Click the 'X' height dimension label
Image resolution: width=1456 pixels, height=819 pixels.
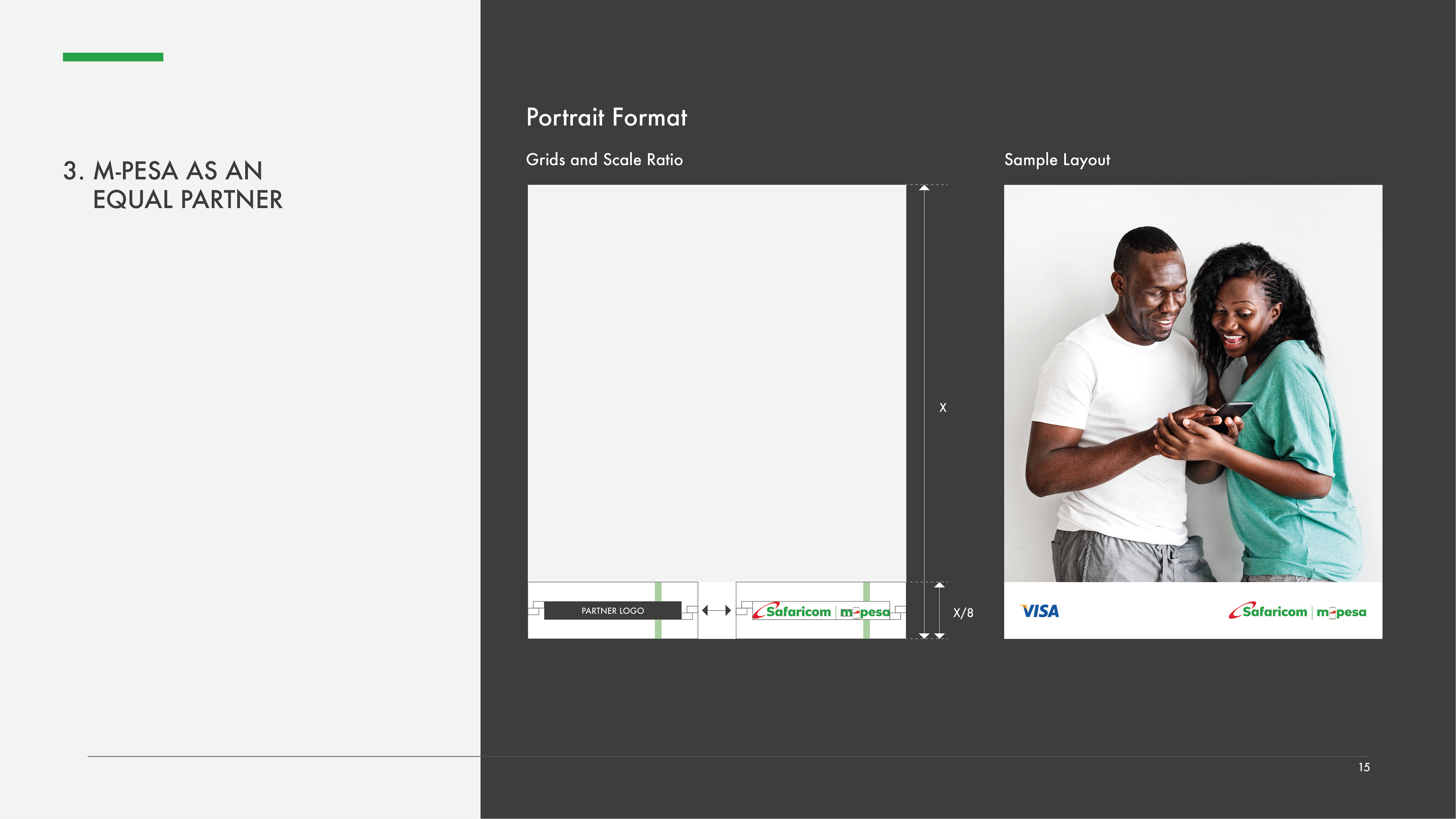point(943,408)
